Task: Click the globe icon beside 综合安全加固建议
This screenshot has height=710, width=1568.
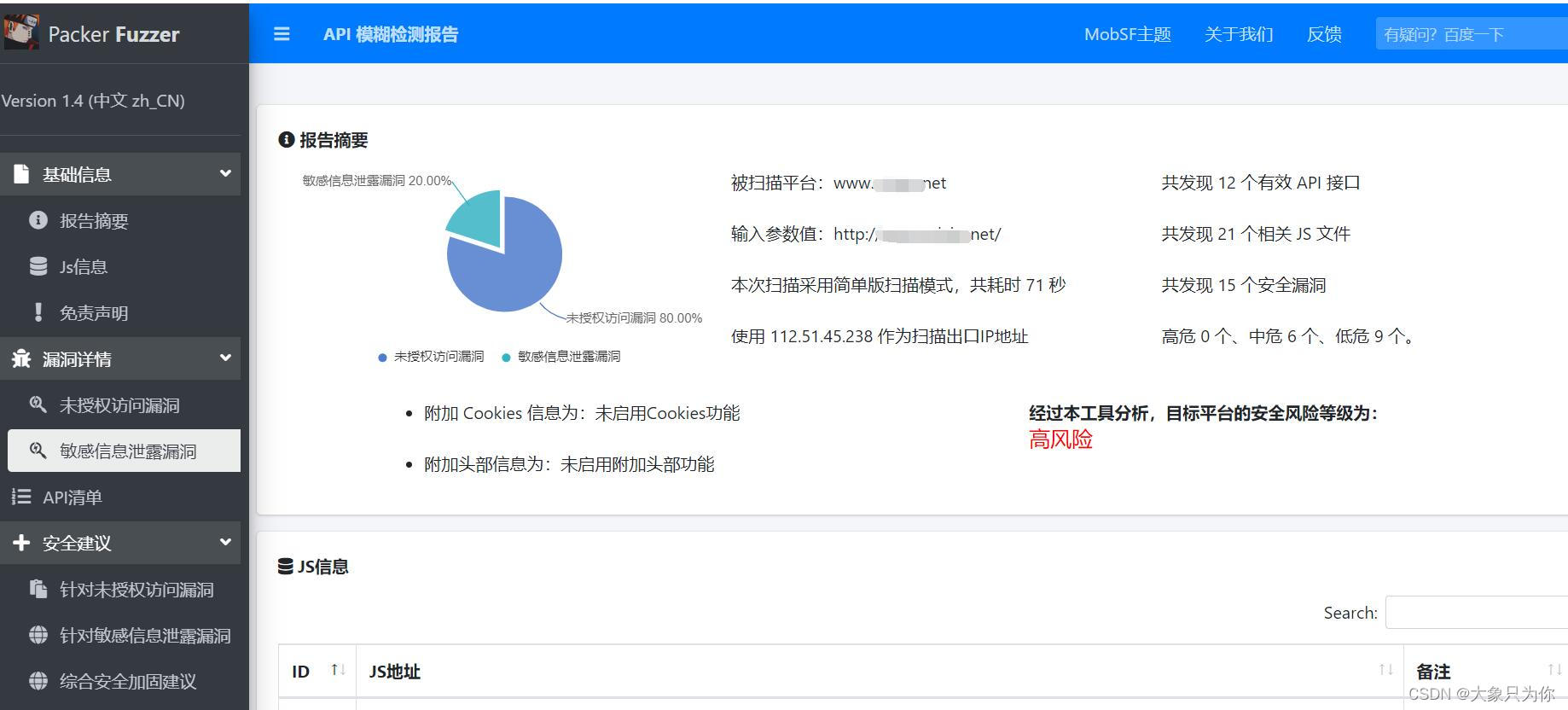Action: click(x=38, y=681)
